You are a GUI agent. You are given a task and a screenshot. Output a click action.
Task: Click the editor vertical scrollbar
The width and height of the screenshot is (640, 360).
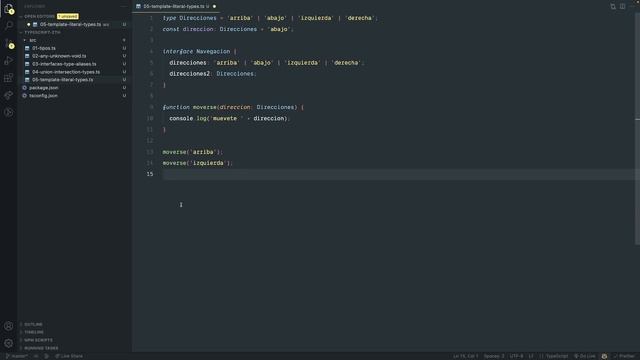(x=637, y=129)
